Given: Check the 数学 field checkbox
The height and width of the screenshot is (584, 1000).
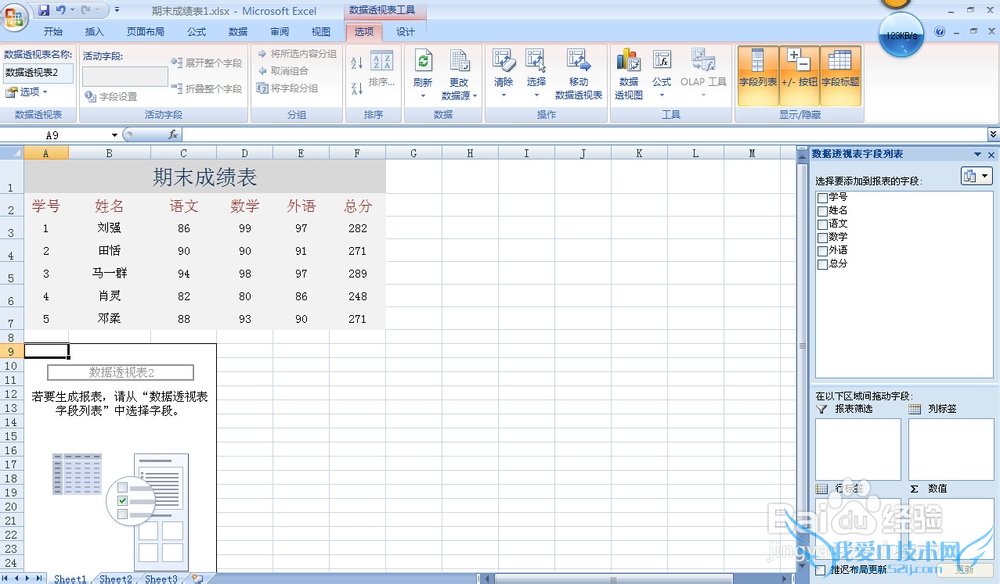Looking at the screenshot, I should pyautogui.click(x=823, y=238).
